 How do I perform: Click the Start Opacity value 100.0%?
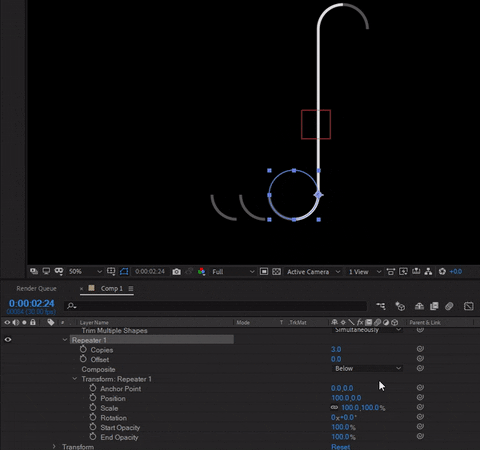click(x=343, y=427)
